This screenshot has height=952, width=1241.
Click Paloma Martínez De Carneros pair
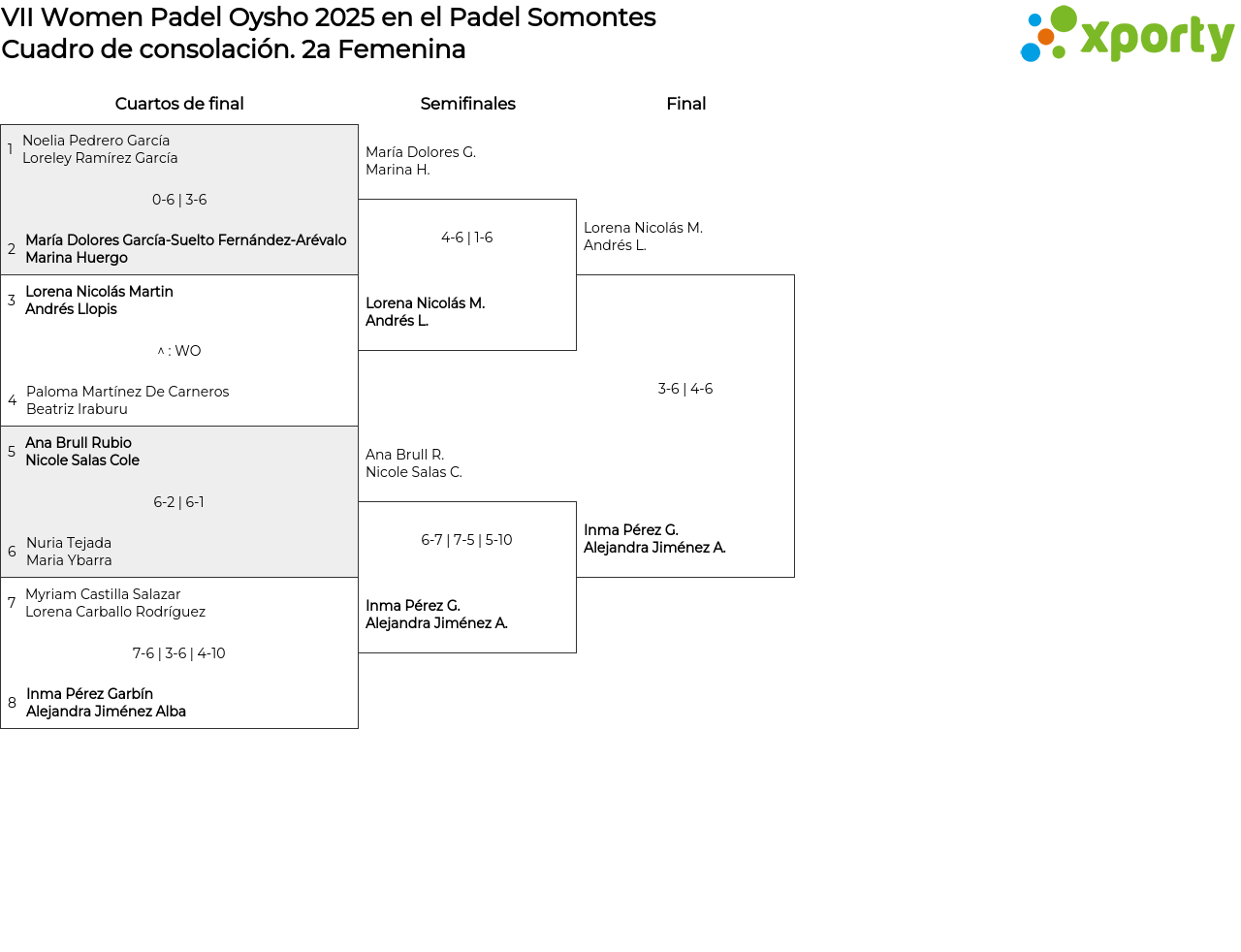pyautogui.click(x=127, y=400)
